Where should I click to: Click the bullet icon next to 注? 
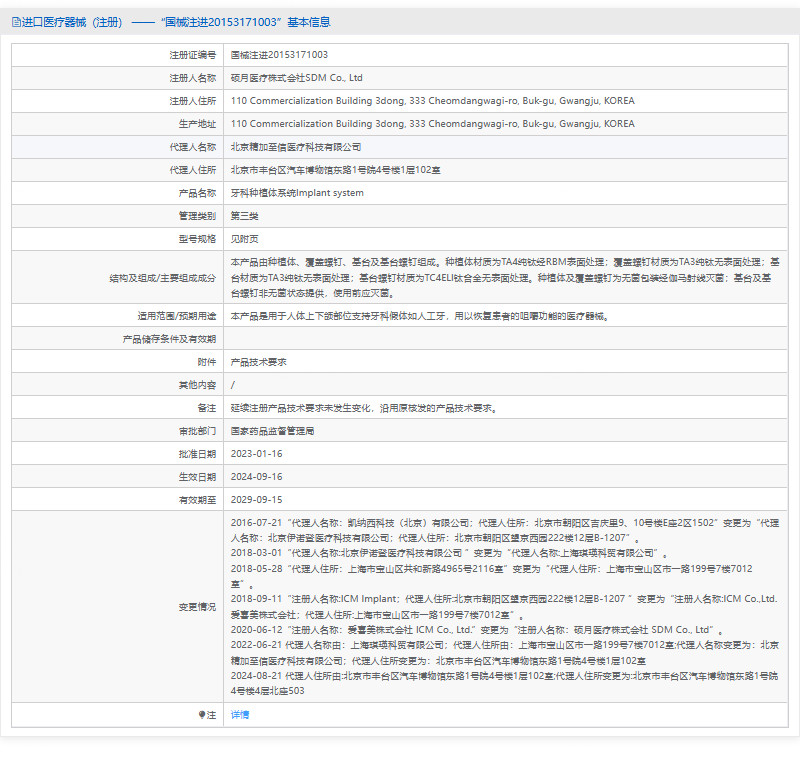[x=203, y=715]
